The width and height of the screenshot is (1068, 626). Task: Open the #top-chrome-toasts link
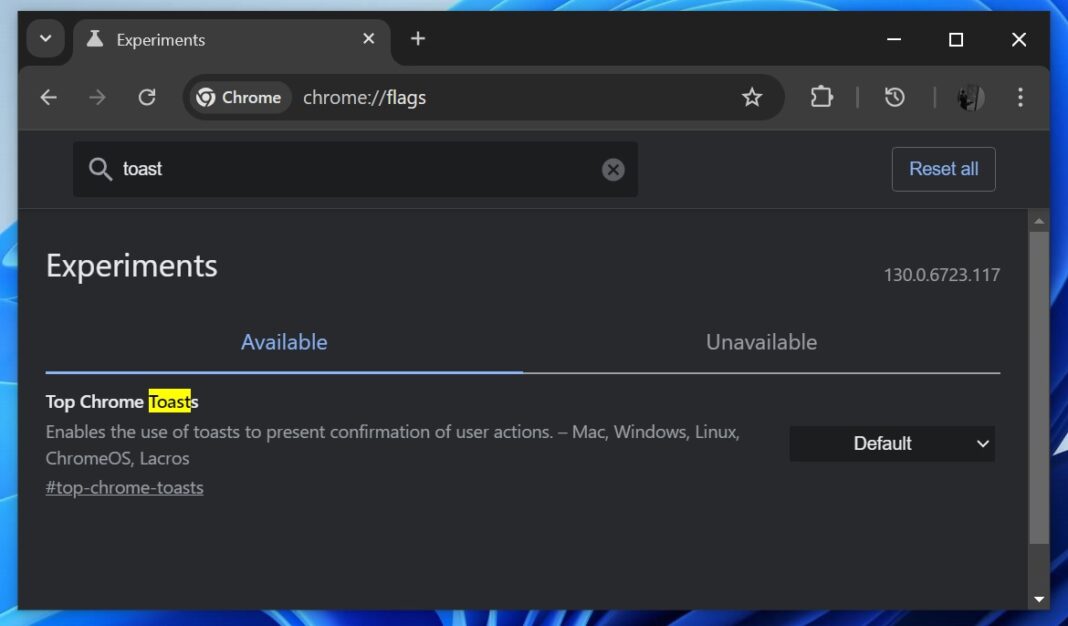pos(124,487)
